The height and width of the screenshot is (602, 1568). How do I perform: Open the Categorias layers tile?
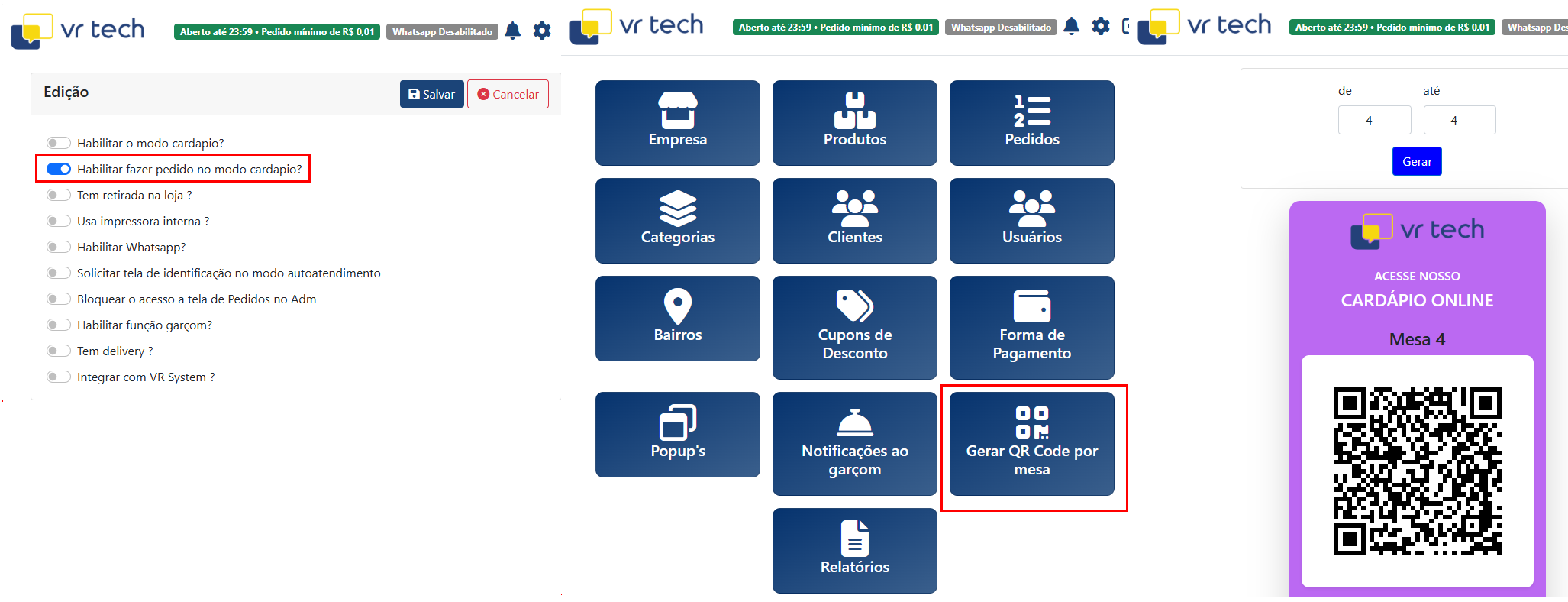point(678,221)
